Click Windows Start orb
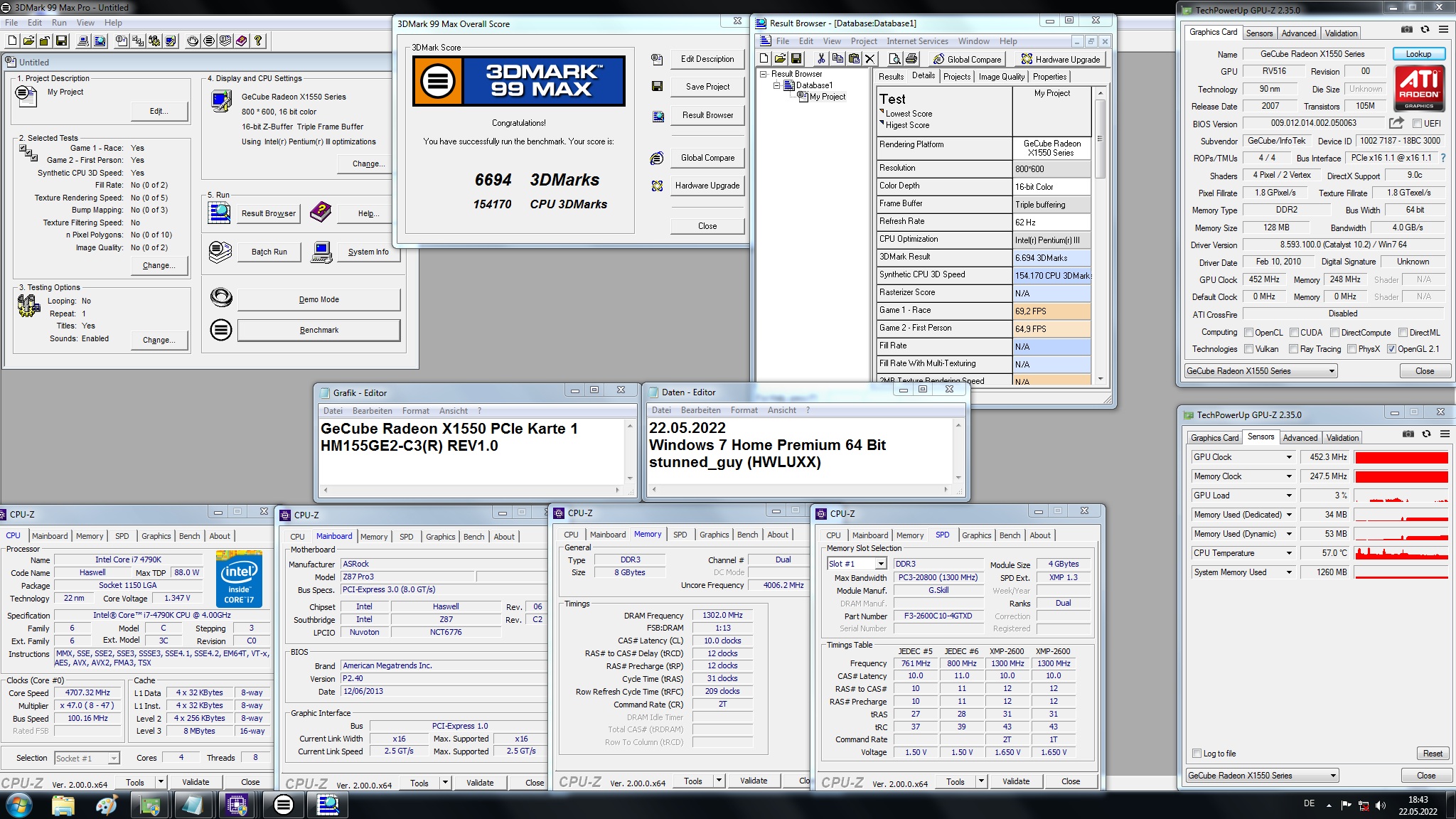The image size is (1456, 819). [x=18, y=805]
